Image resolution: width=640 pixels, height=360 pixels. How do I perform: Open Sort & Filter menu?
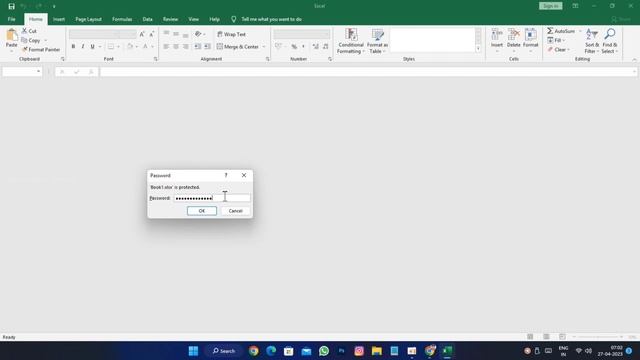(591, 41)
